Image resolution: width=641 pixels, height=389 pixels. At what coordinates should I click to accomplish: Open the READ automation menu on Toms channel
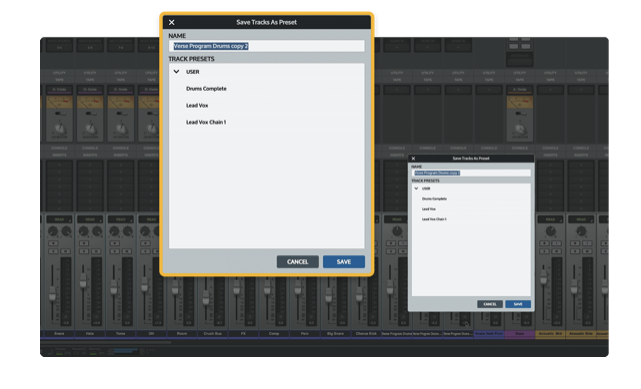(x=121, y=219)
